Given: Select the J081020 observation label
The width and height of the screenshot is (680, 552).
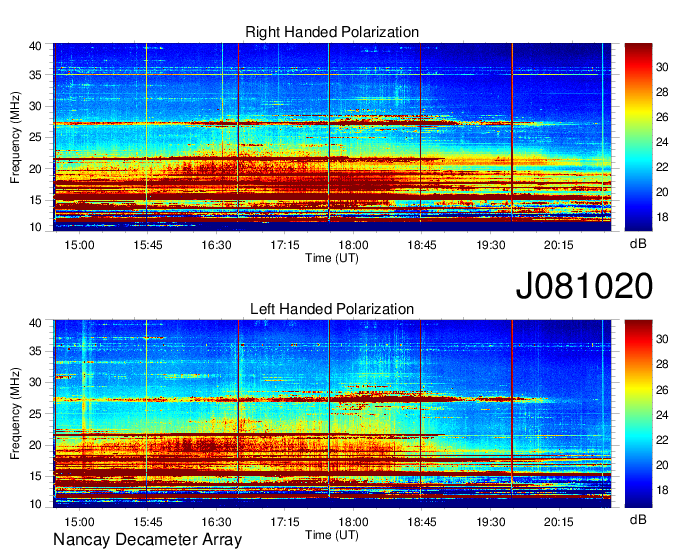Looking at the screenshot, I should click(x=584, y=286).
